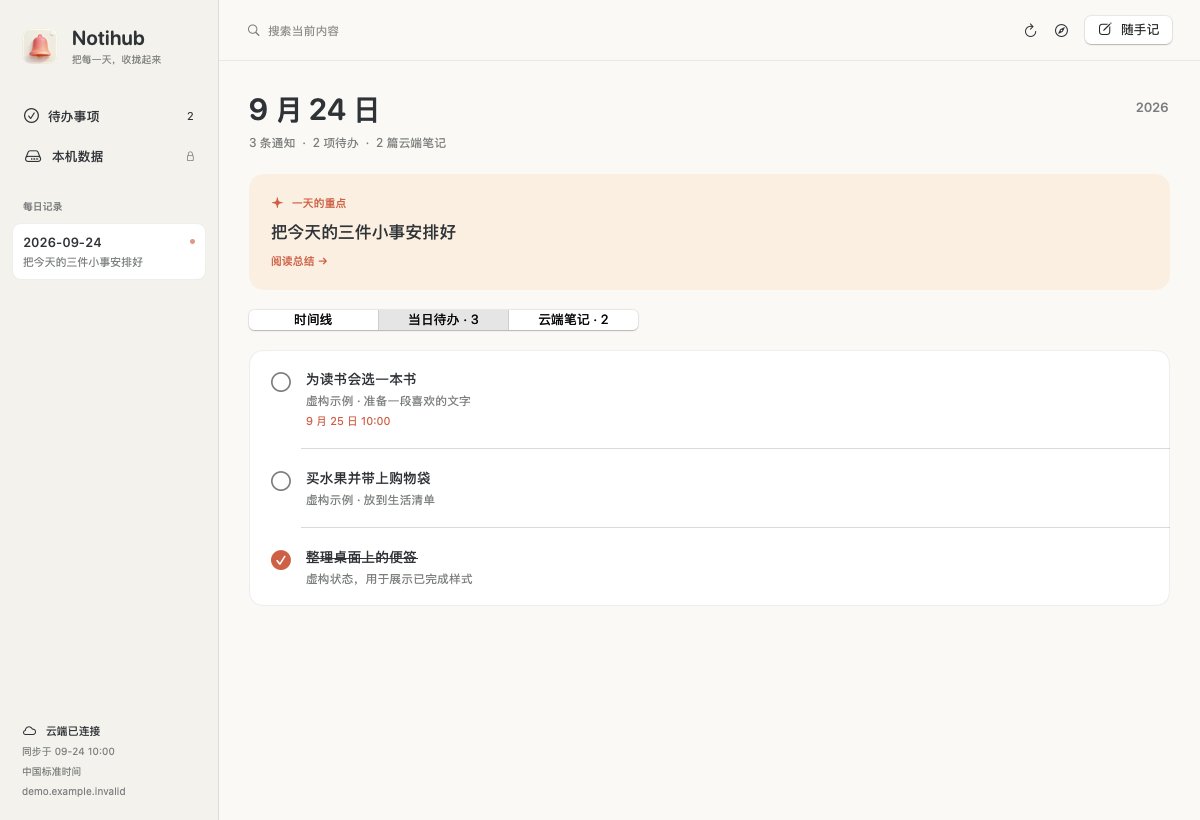Select the 2026-09-24 daily record entry
Screen dimensions: 1200x820
point(109,251)
